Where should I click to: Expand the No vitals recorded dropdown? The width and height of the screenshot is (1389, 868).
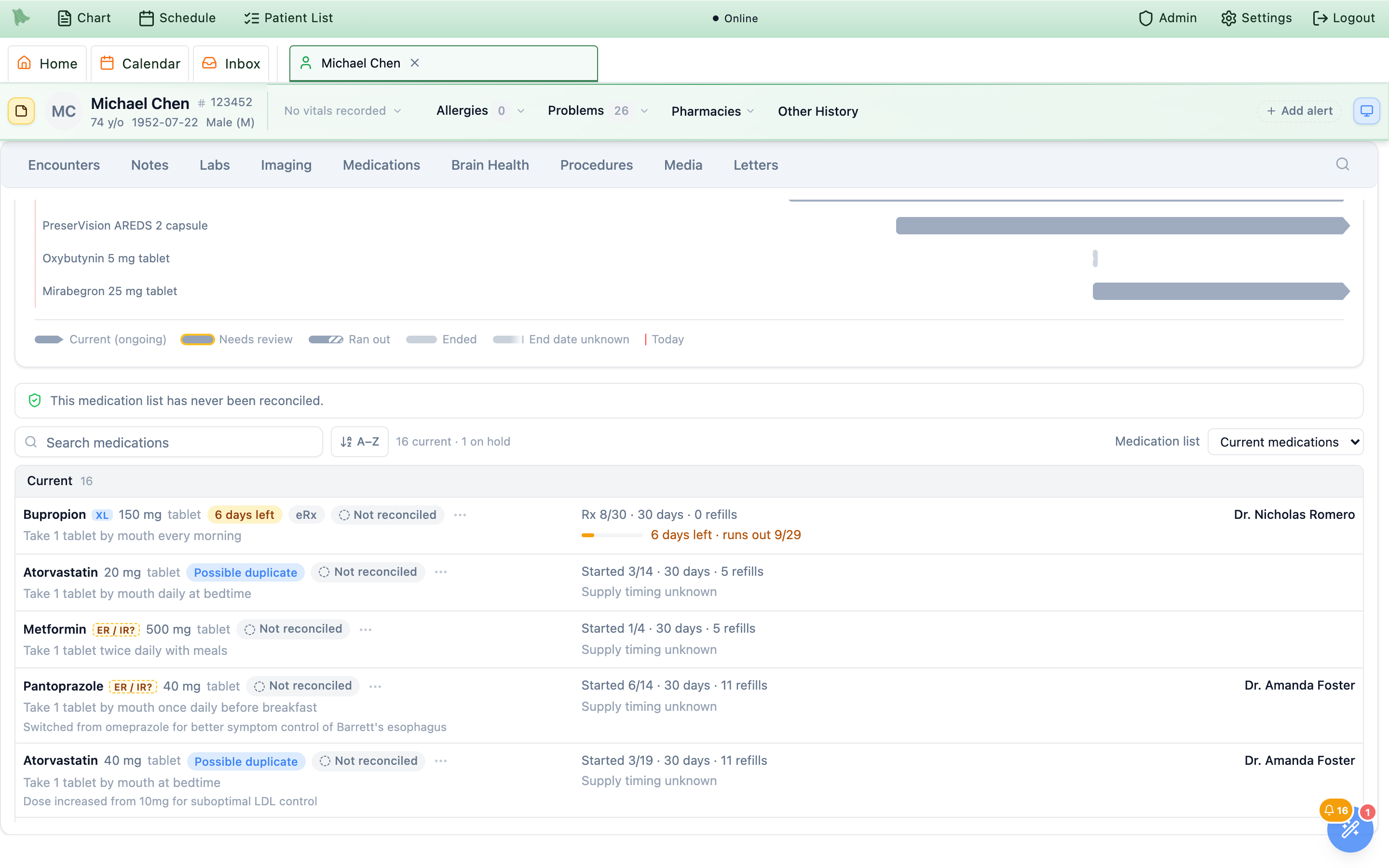342,111
